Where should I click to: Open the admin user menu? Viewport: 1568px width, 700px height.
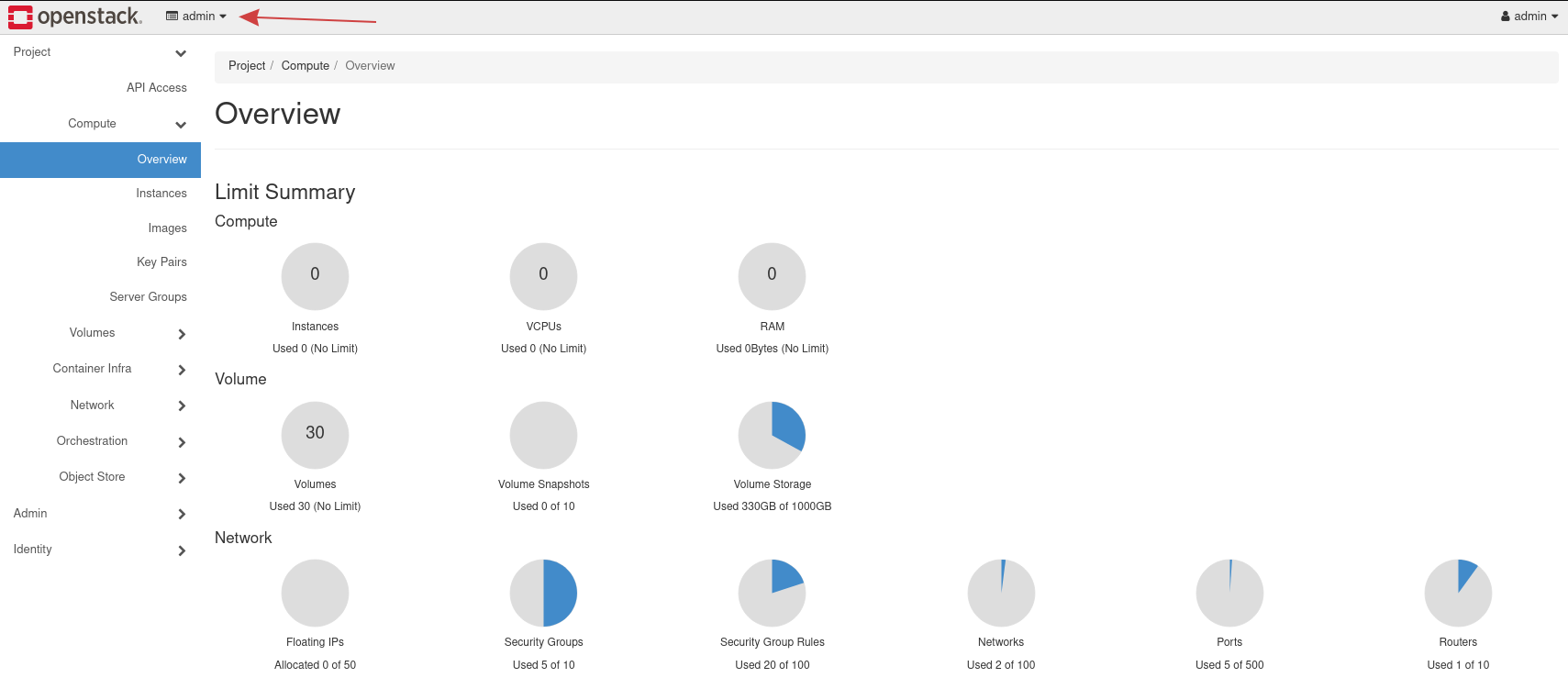coord(1529,17)
